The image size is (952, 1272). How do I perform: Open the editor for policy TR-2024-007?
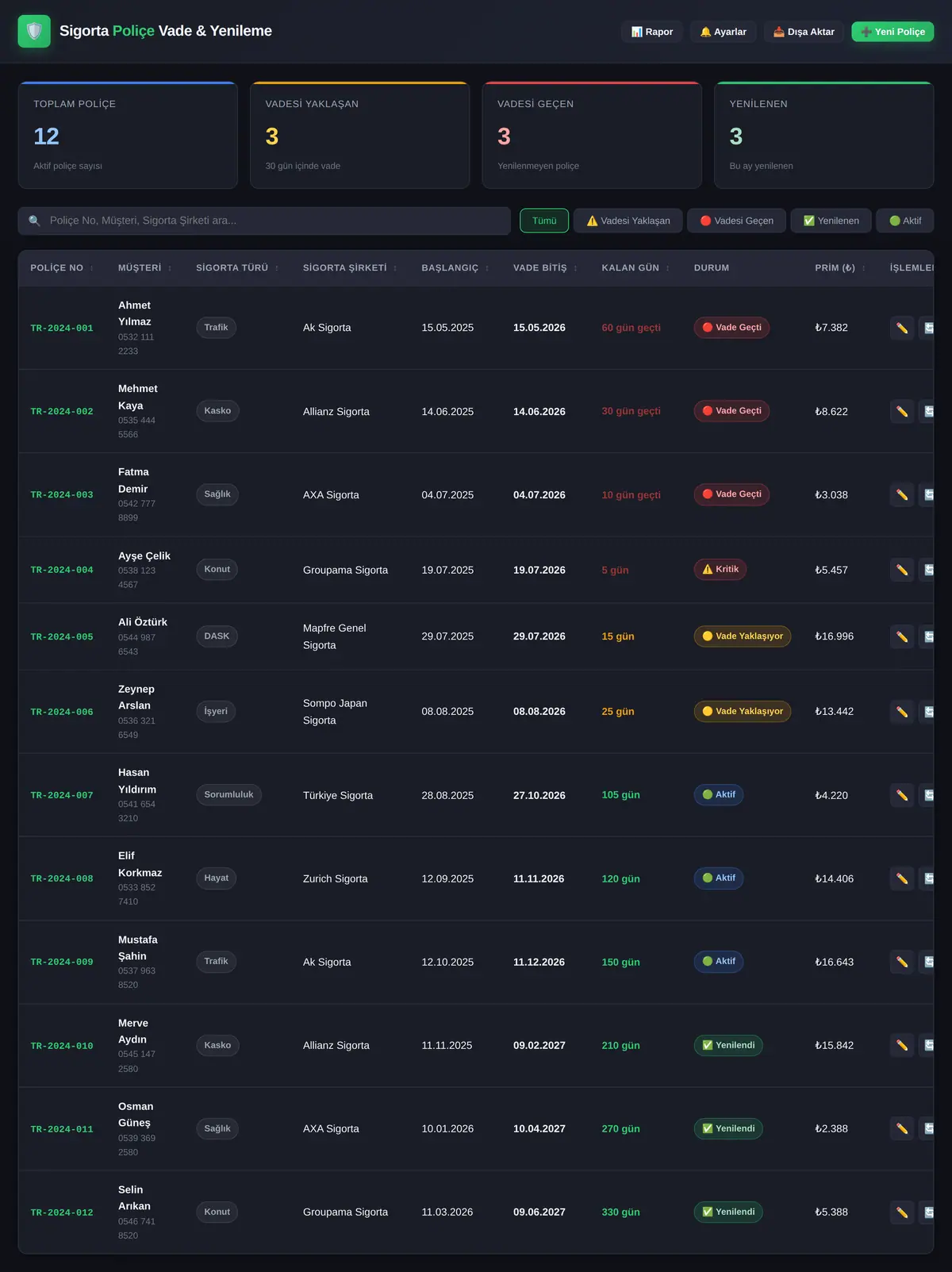pyautogui.click(x=902, y=795)
